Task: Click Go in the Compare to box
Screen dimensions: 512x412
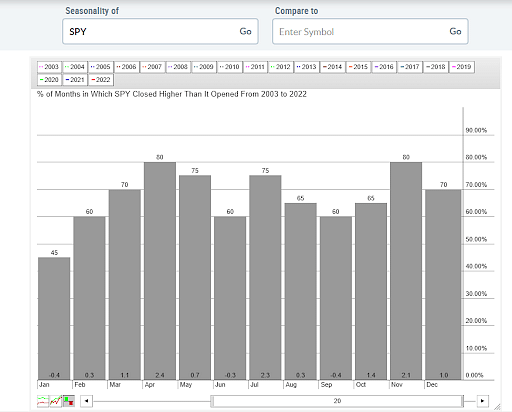Action: pos(455,31)
